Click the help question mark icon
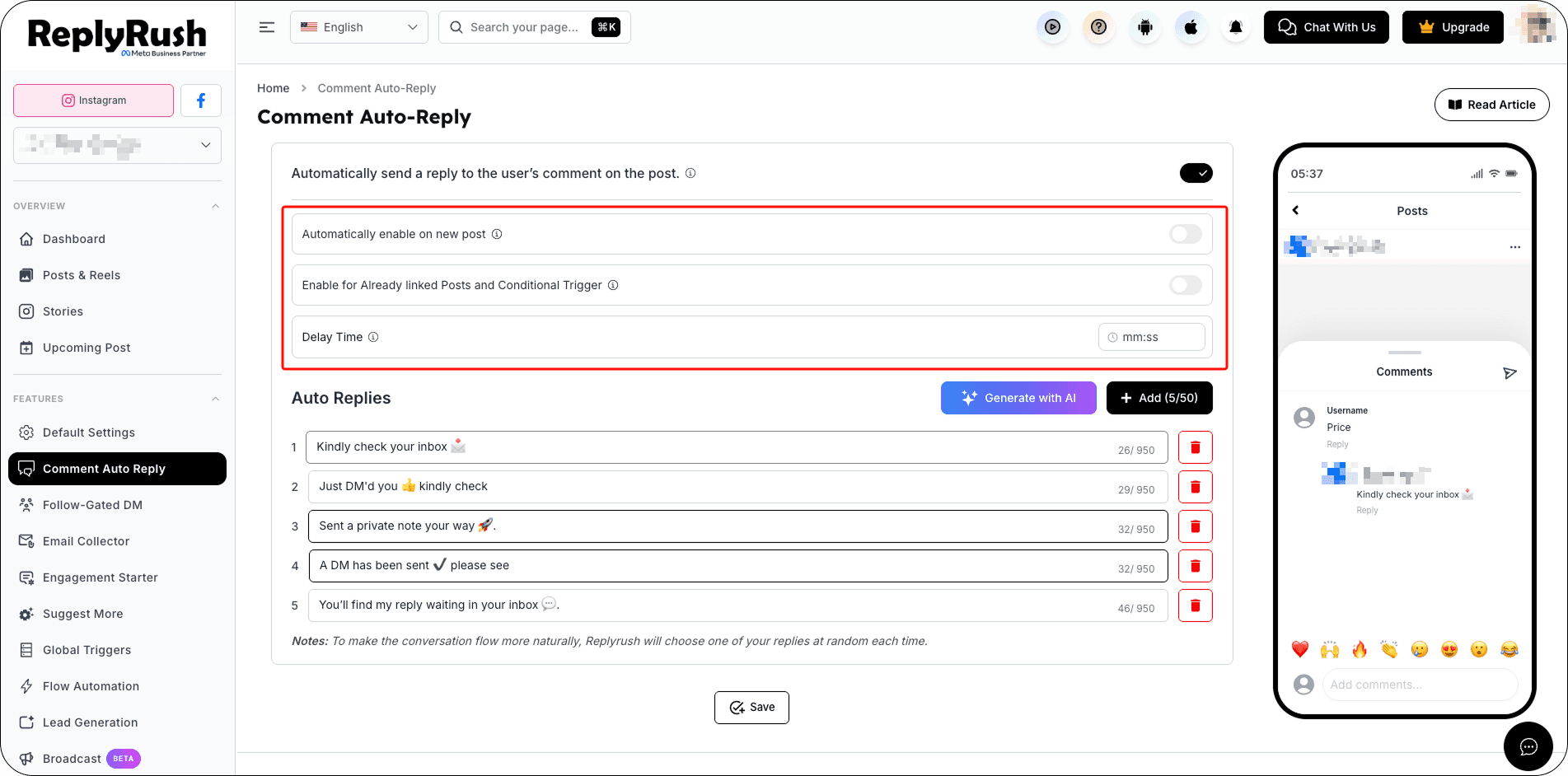Image resolution: width=1568 pixels, height=776 pixels. tap(1098, 27)
